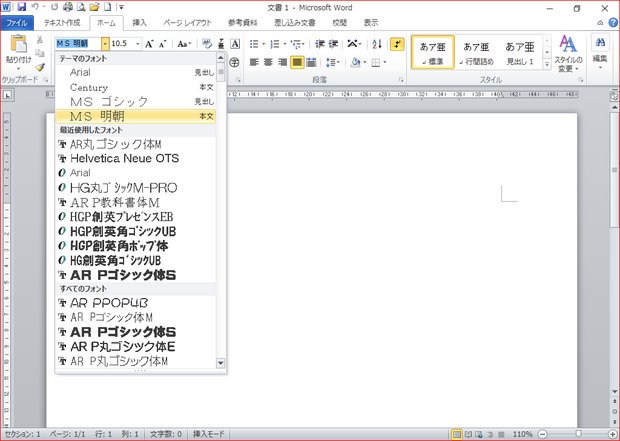Click the Align Right icon
Image resolution: width=620 pixels, height=441 pixels.
click(283, 62)
